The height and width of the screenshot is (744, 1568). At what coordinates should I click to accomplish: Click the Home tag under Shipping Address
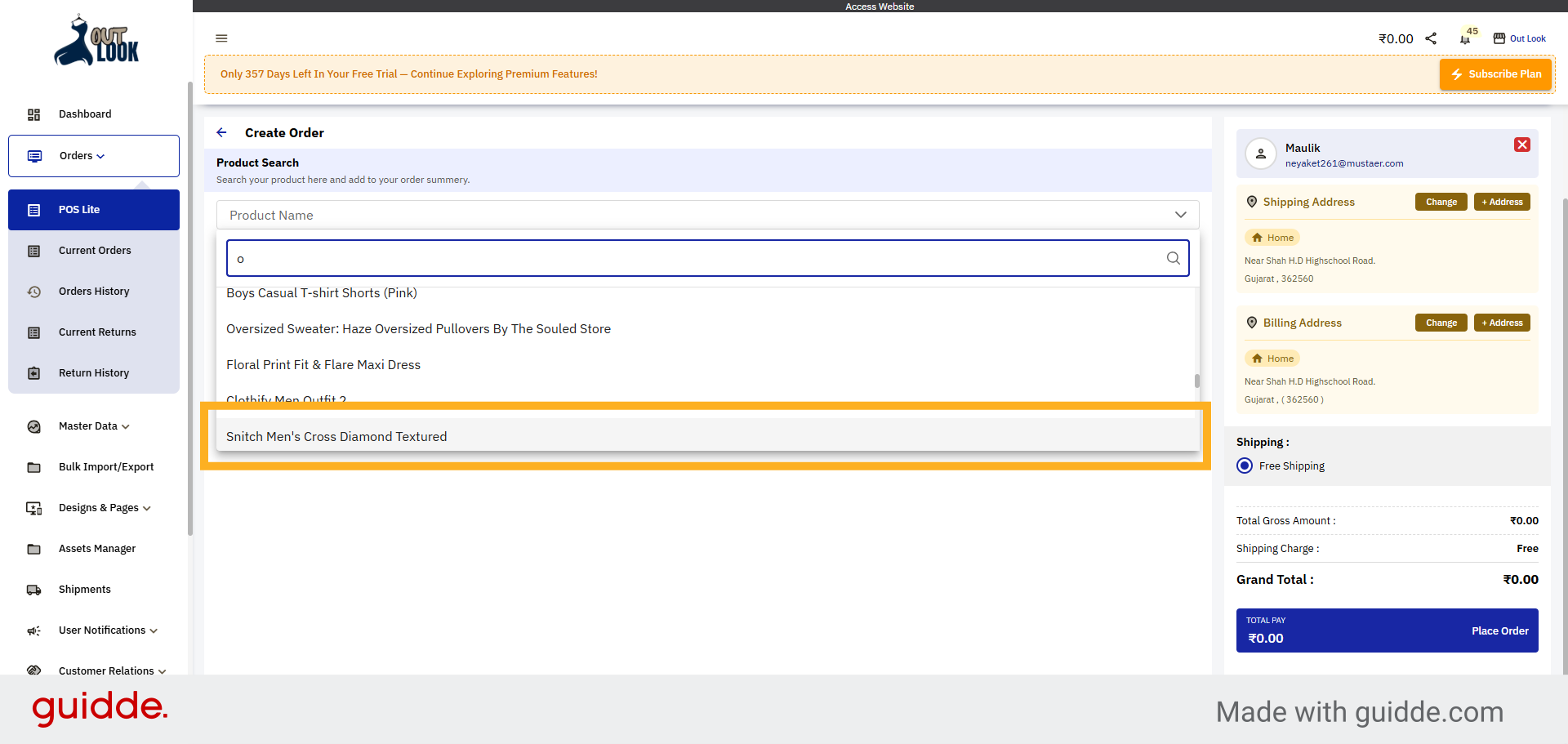point(1272,238)
